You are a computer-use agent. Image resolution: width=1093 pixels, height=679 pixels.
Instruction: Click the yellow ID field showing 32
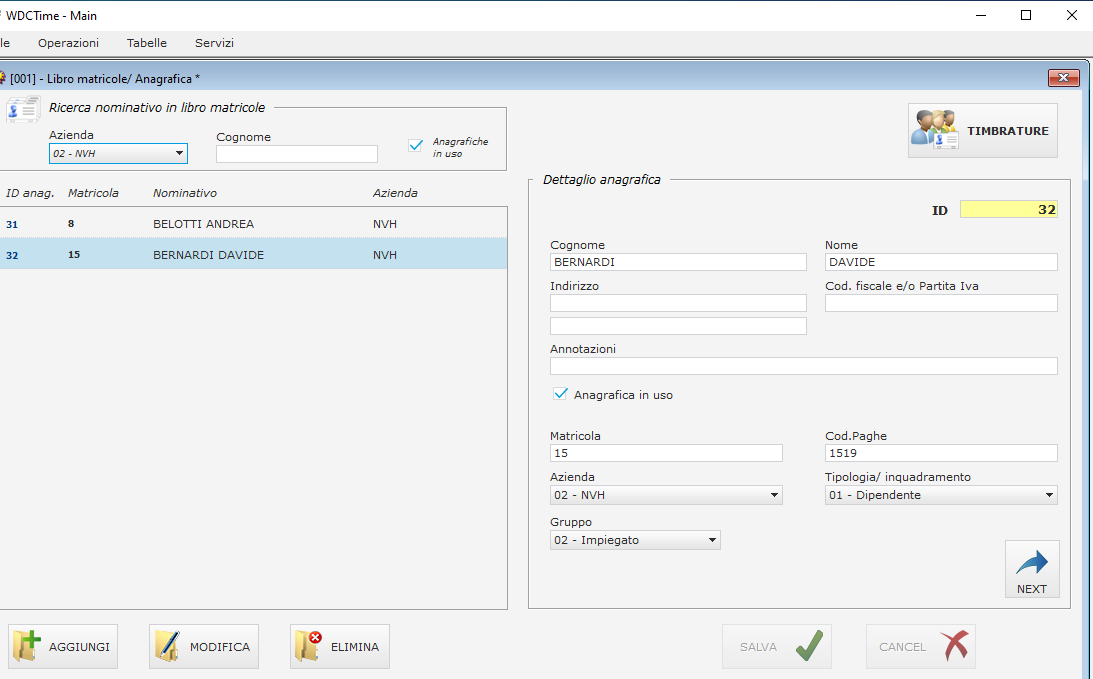tap(1009, 209)
